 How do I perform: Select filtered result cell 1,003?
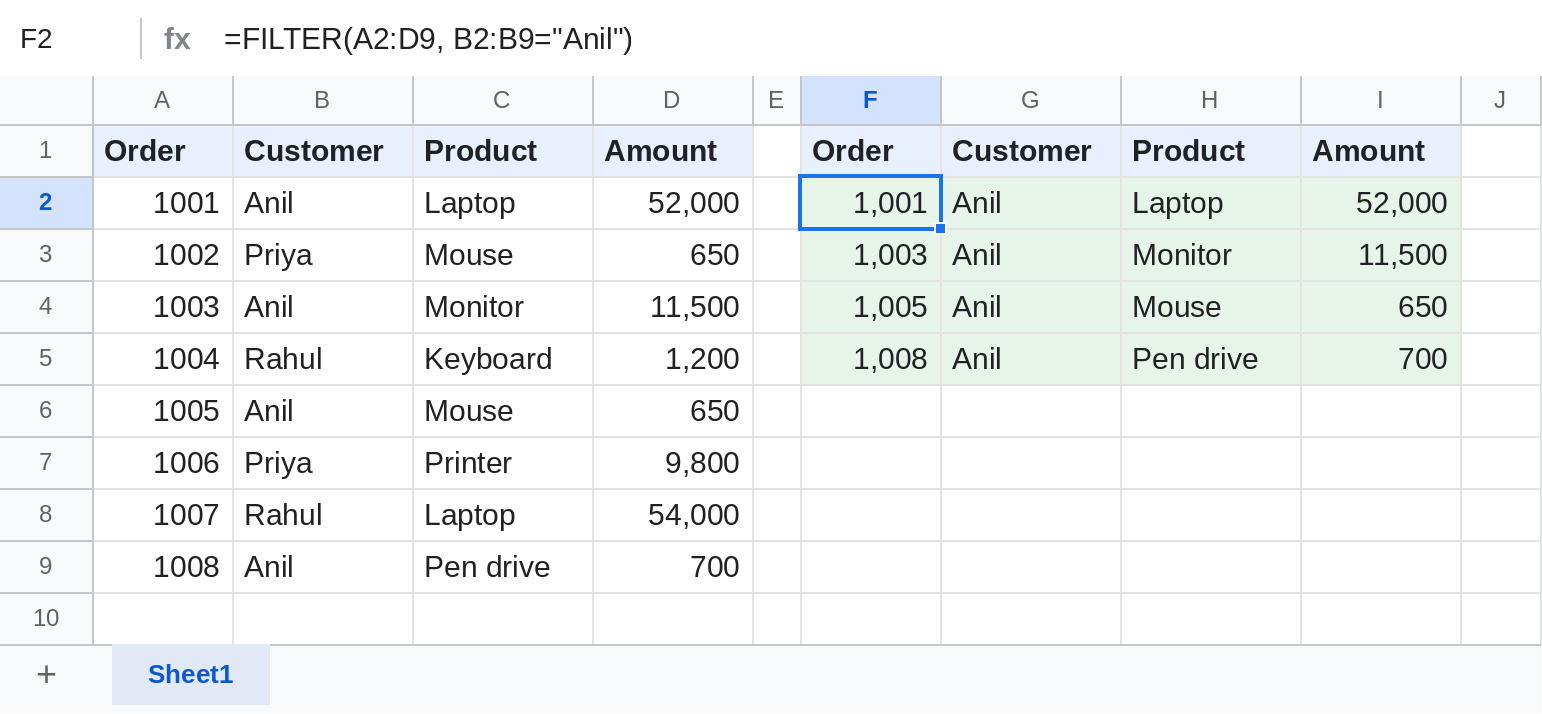pyautogui.click(x=871, y=255)
